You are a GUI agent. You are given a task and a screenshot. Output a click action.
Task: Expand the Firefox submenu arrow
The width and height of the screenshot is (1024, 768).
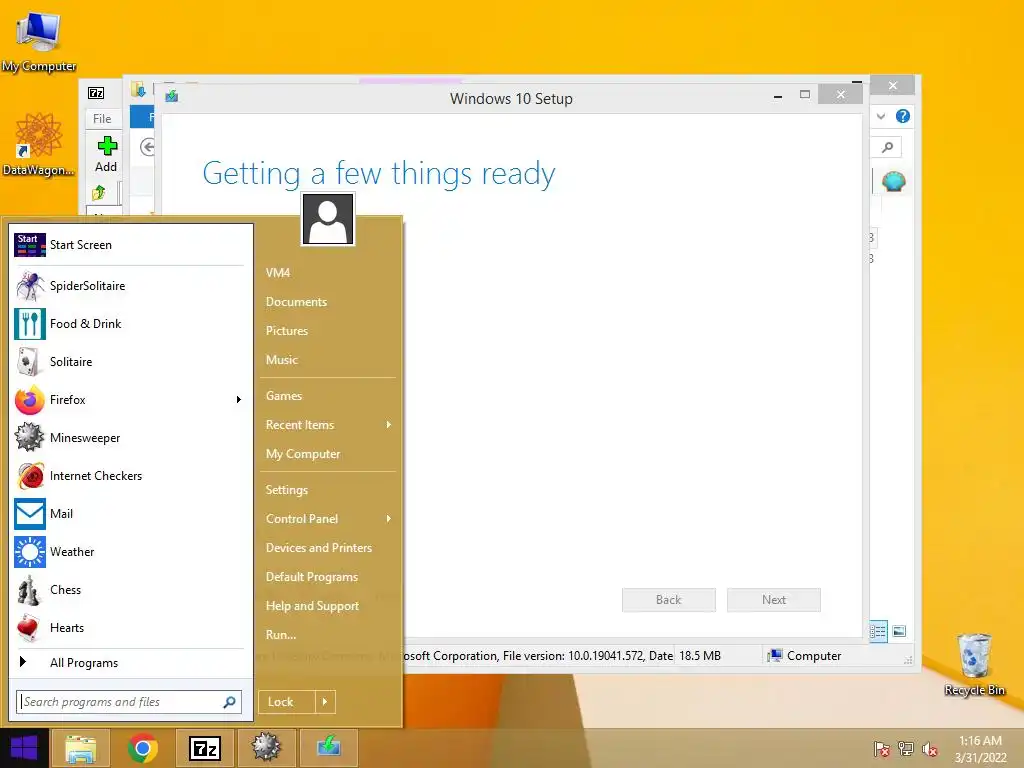[x=239, y=400]
